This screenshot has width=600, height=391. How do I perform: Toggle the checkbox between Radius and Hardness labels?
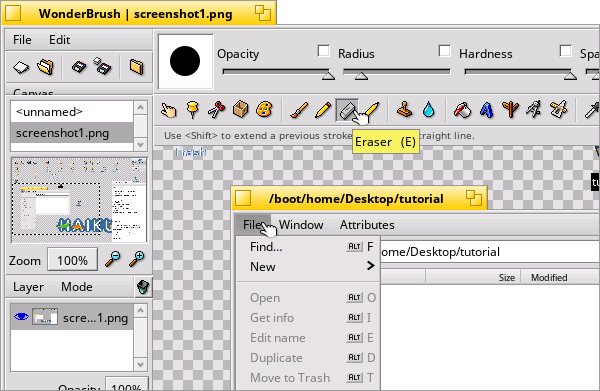445,51
